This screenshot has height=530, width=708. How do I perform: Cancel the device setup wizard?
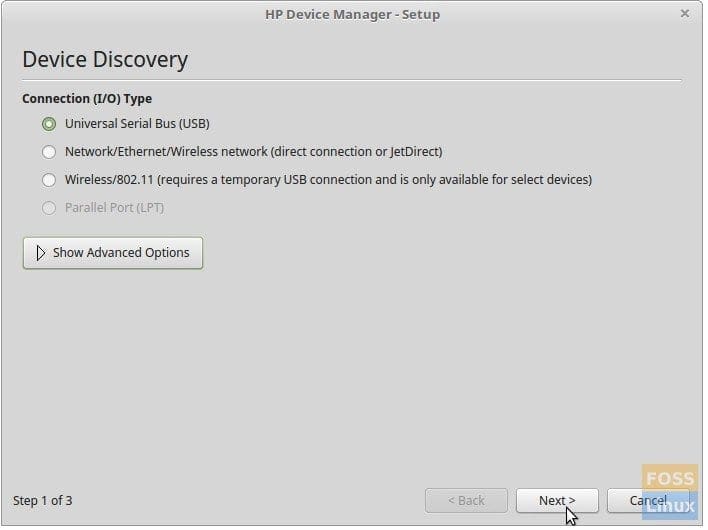coord(648,500)
